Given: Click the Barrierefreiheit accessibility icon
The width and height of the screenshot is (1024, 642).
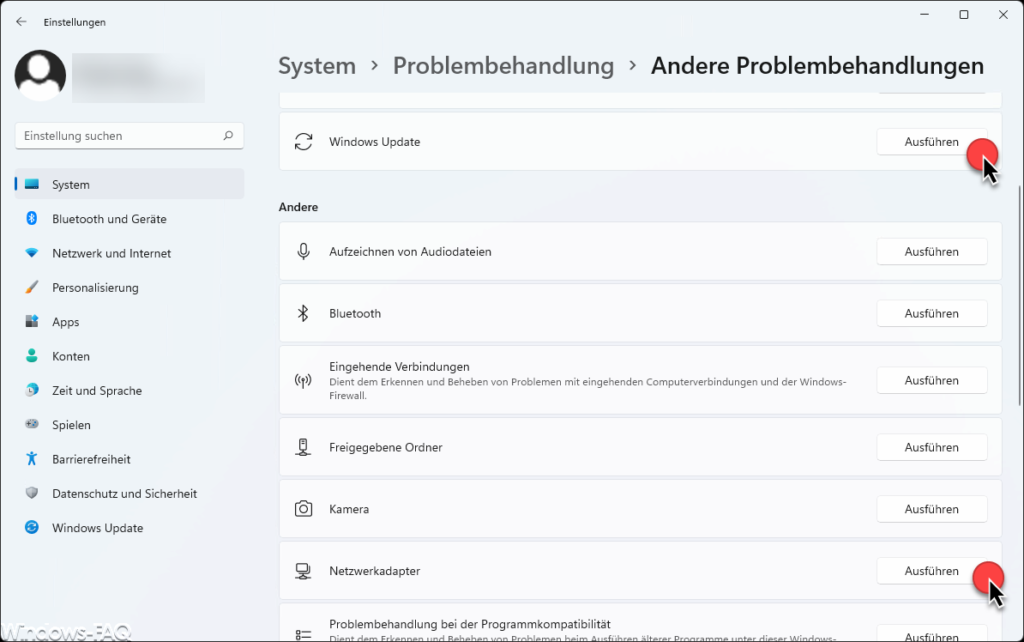Looking at the screenshot, I should [31, 458].
